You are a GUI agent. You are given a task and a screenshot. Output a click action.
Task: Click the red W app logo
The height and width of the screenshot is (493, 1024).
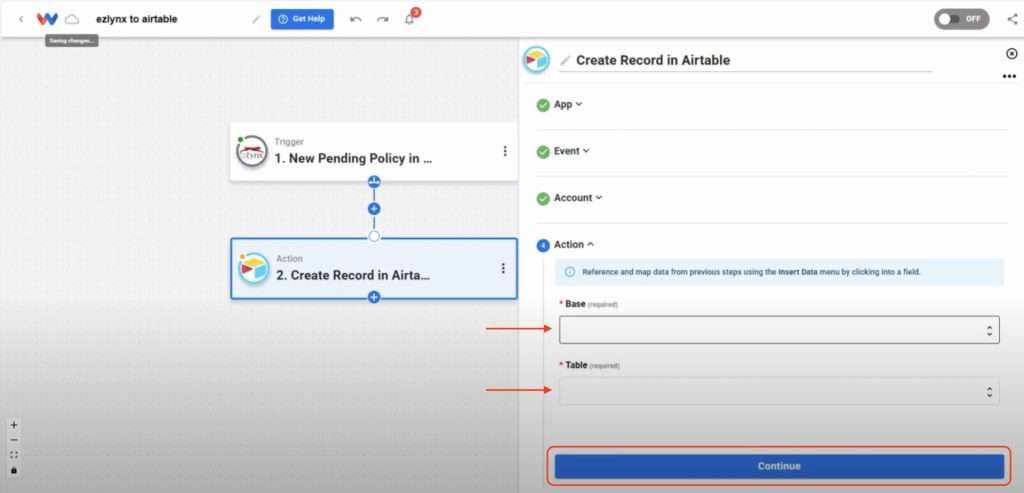click(47, 19)
